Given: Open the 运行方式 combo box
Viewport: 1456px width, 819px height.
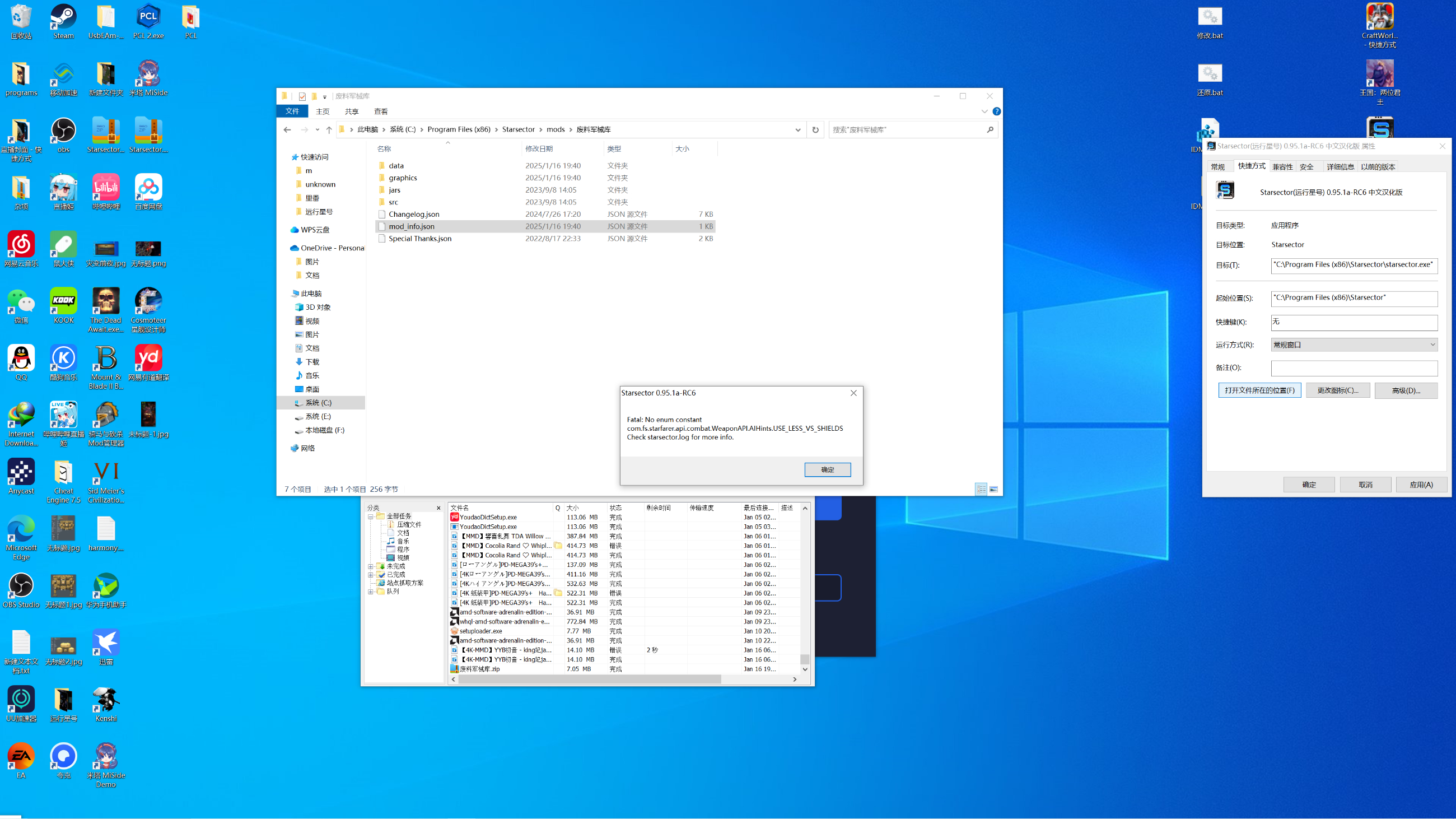Looking at the screenshot, I should tap(1354, 345).
